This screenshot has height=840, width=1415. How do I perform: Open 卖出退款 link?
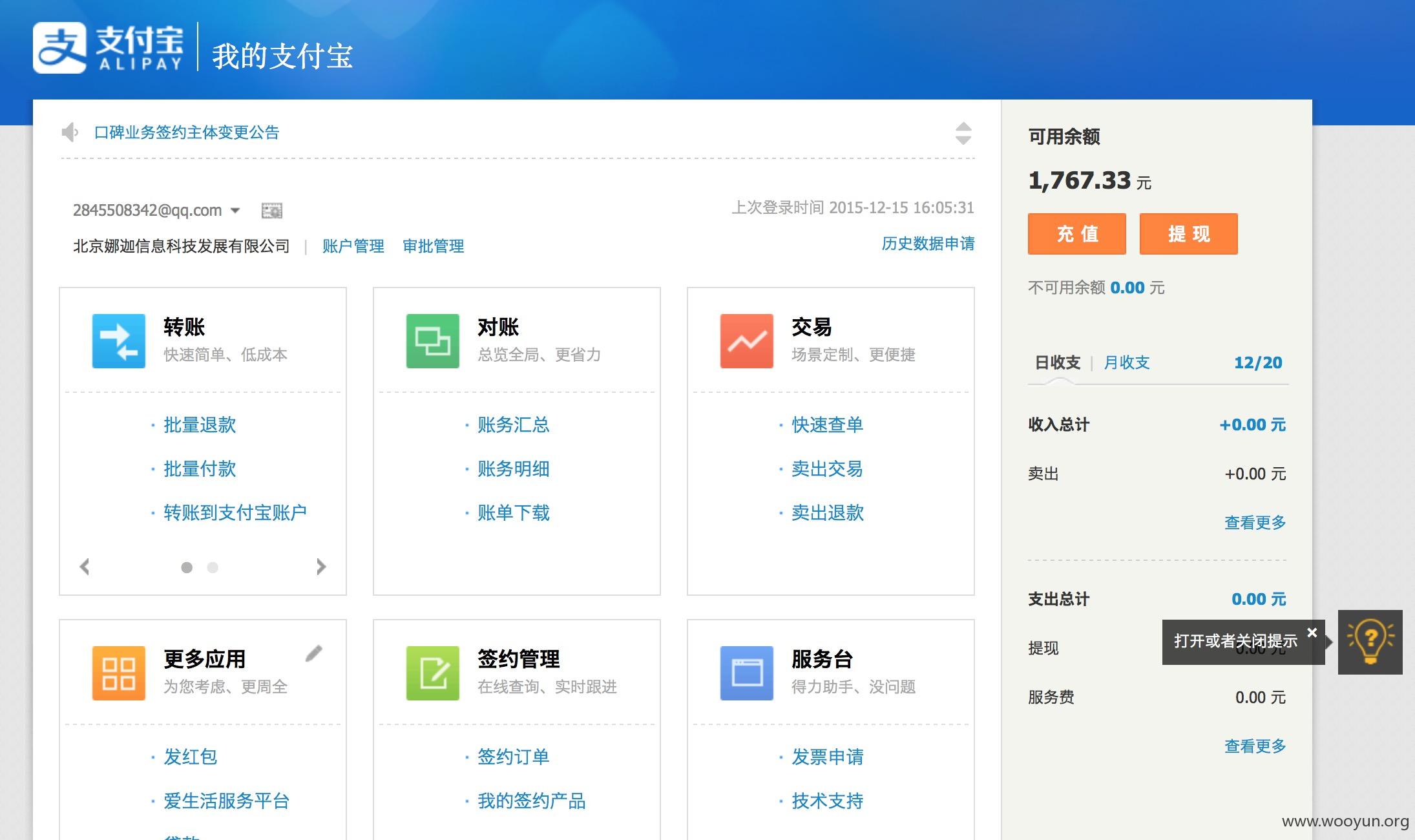click(828, 512)
